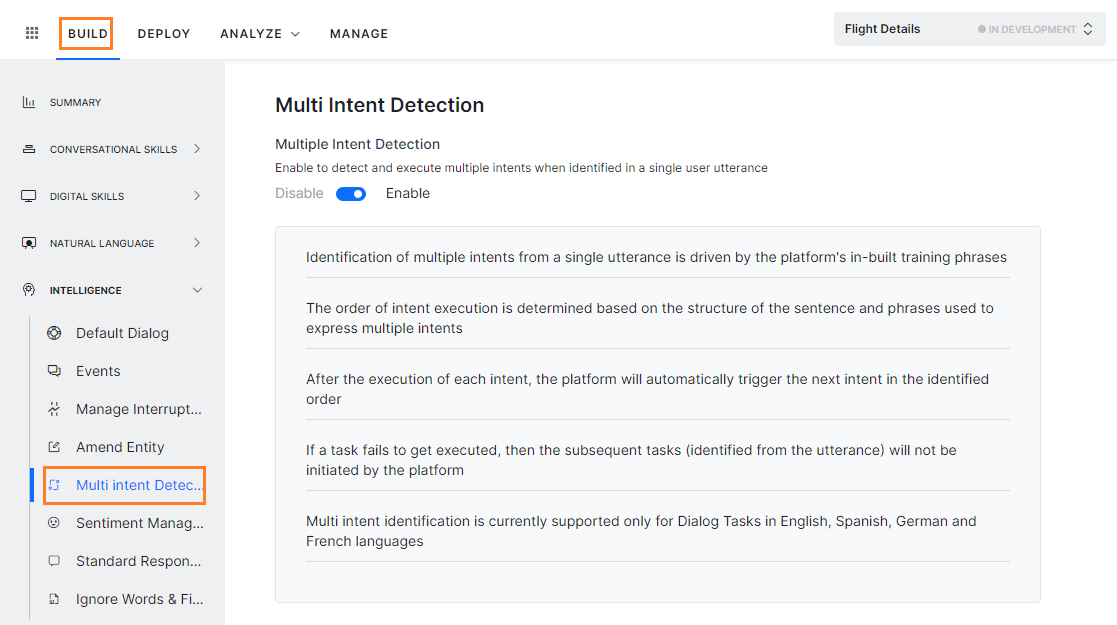Screen dimensions: 1117x625
Task: Open the MANAGE tab
Action: pyautogui.click(x=358, y=33)
